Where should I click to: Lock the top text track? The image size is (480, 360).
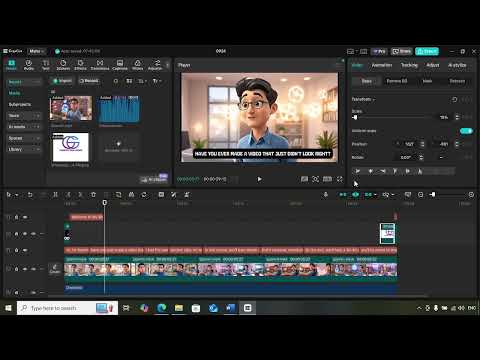(x=16, y=217)
